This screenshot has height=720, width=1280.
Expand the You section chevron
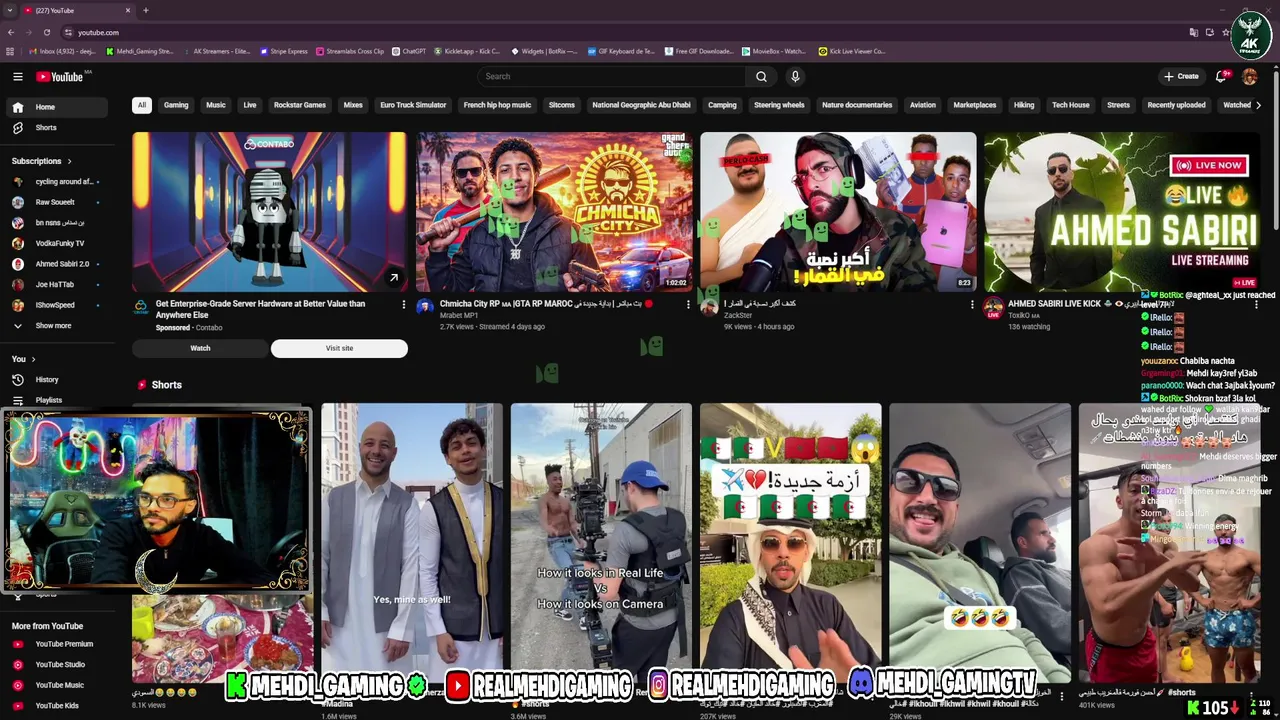click(x=33, y=359)
